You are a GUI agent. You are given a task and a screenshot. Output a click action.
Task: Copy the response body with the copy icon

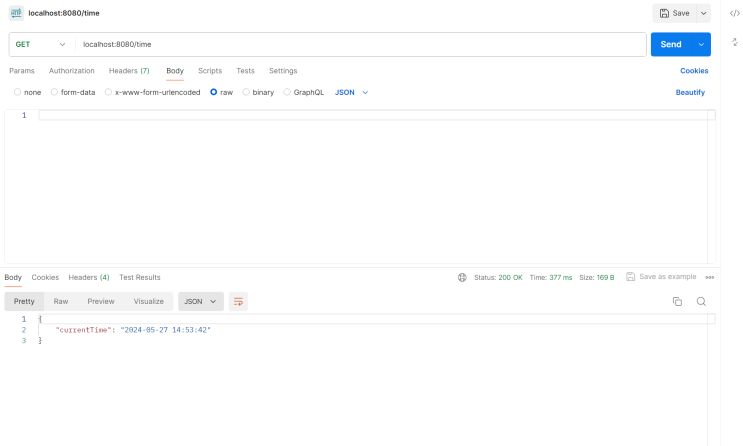click(x=677, y=301)
